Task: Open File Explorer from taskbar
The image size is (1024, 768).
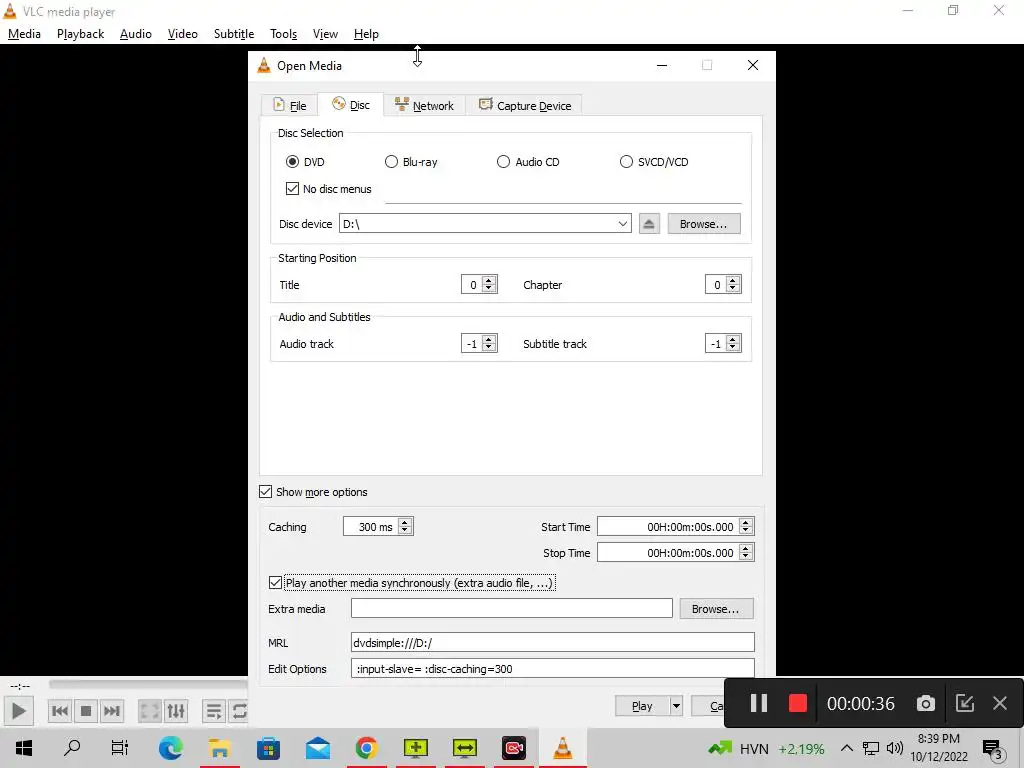Action: click(x=219, y=748)
